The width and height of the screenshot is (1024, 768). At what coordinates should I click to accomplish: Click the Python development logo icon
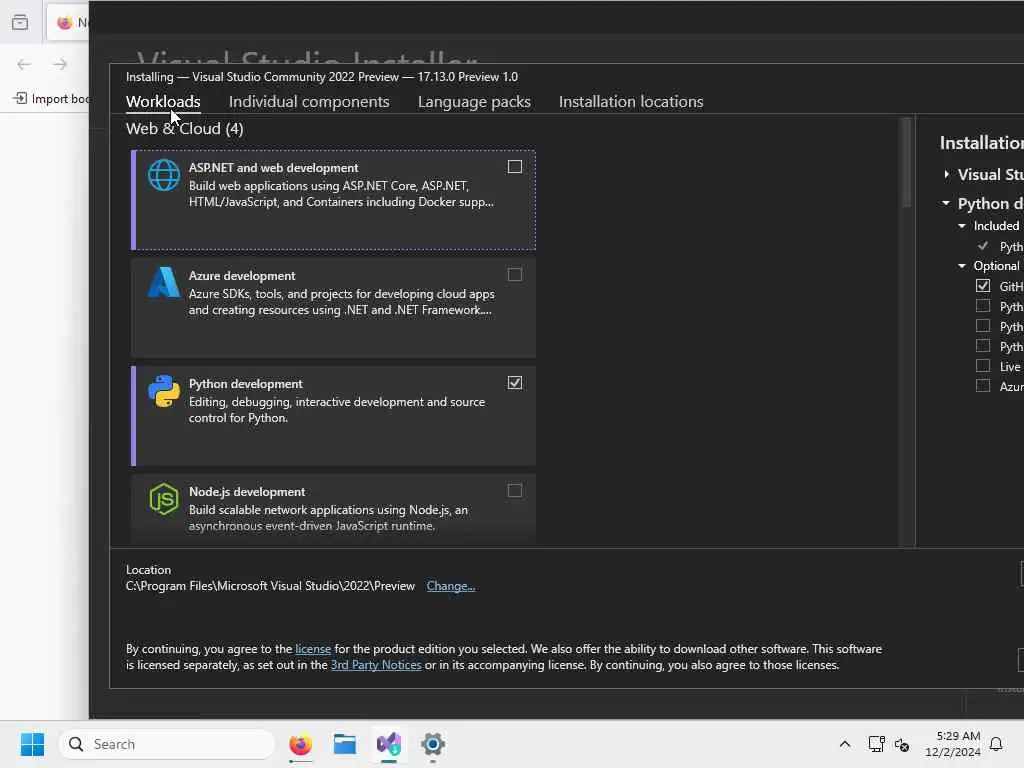pyautogui.click(x=163, y=391)
